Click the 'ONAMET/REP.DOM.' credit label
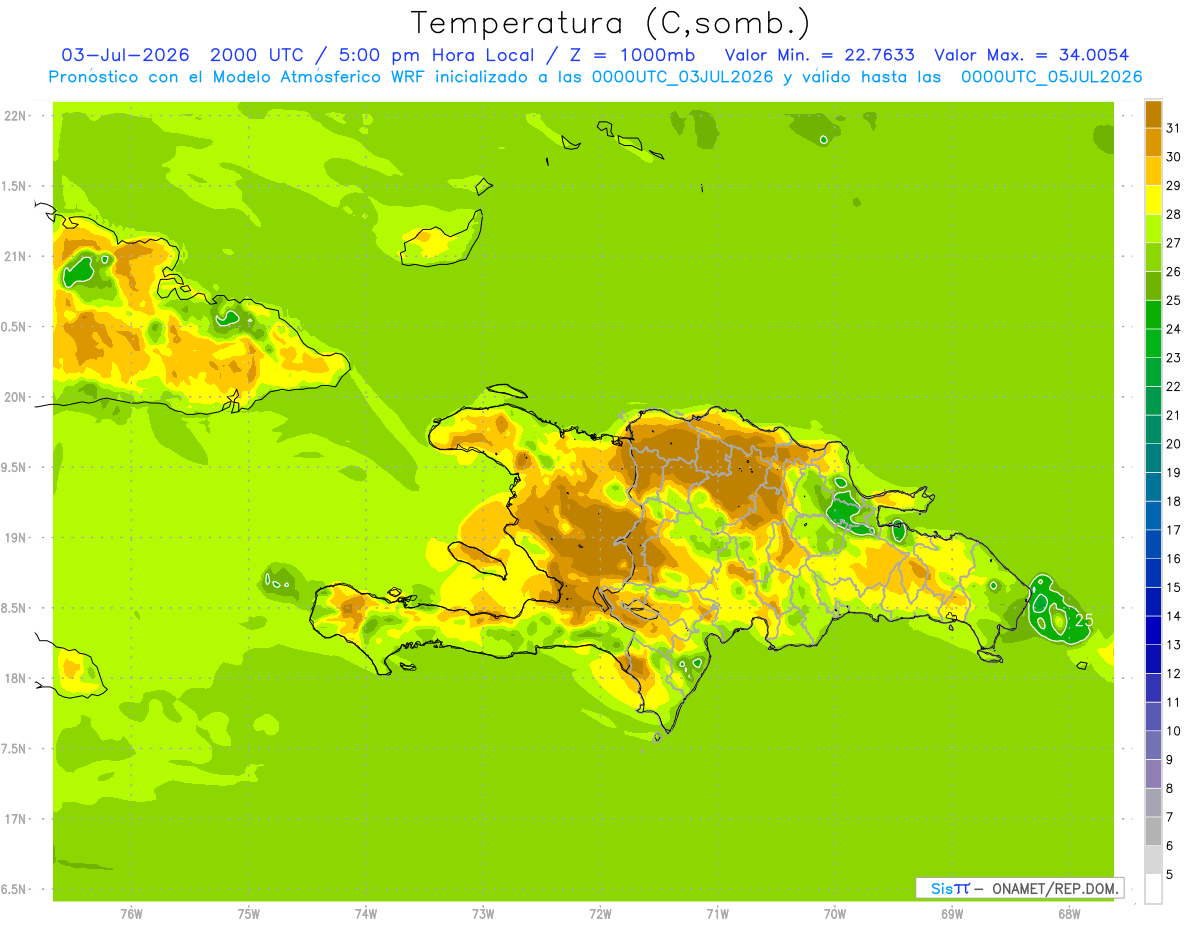The image size is (1200, 927). (x=1055, y=888)
